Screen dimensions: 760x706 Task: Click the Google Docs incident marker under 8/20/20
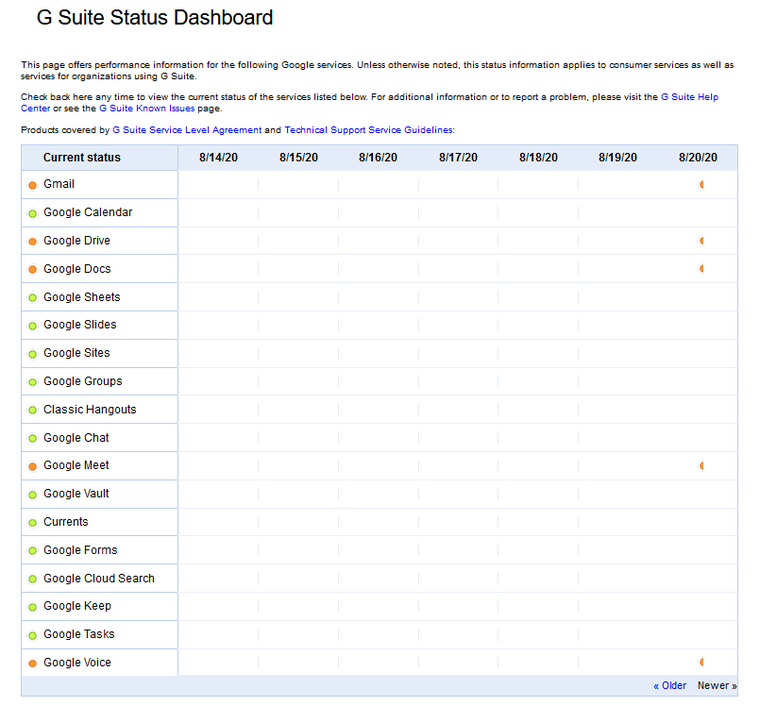(702, 269)
